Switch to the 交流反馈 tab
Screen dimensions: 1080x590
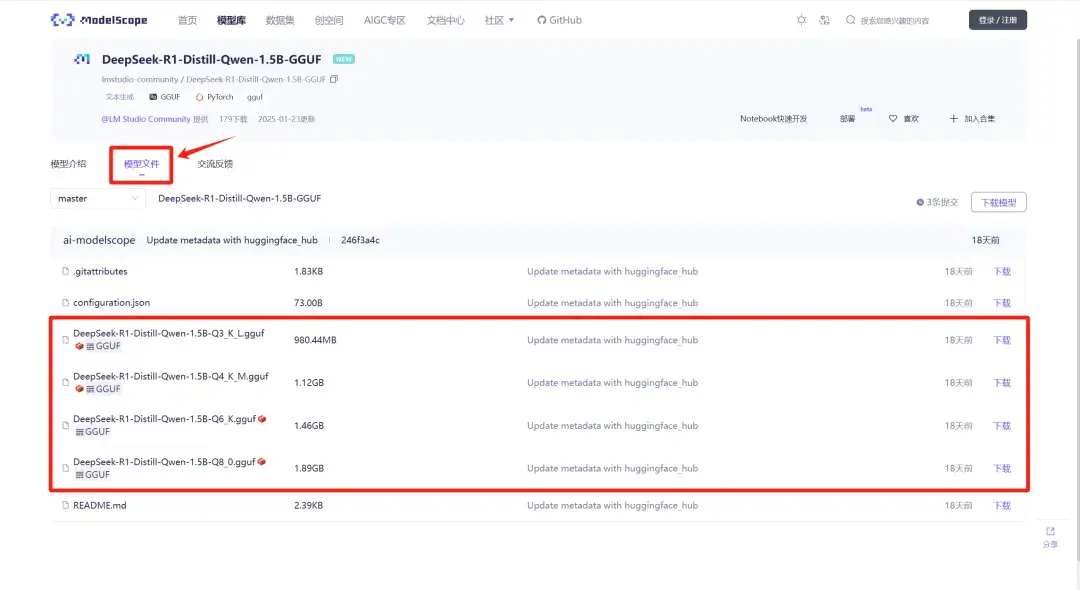tap(215, 164)
